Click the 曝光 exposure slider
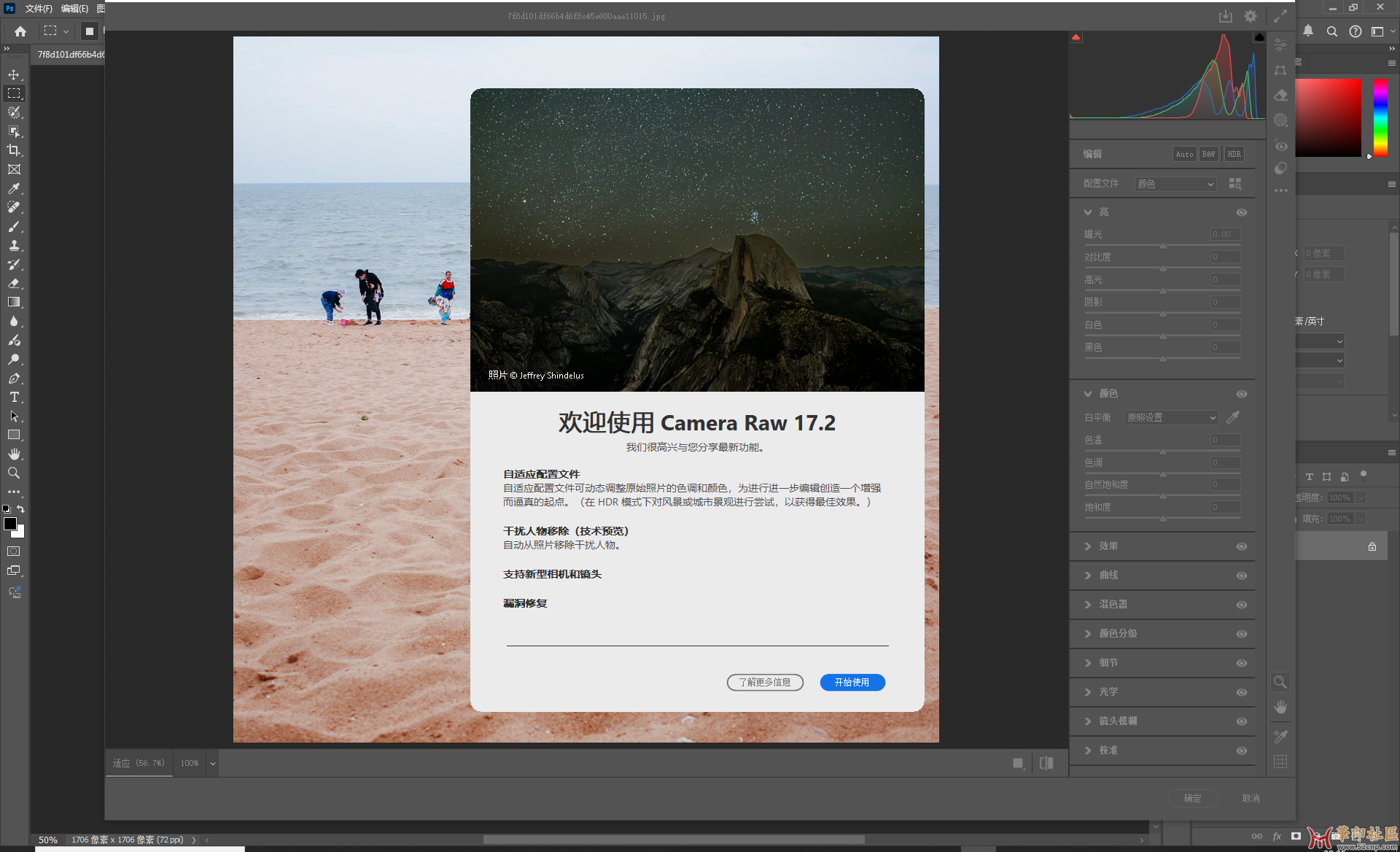1400x852 pixels. pyautogui.click(x=1162, y=246)
